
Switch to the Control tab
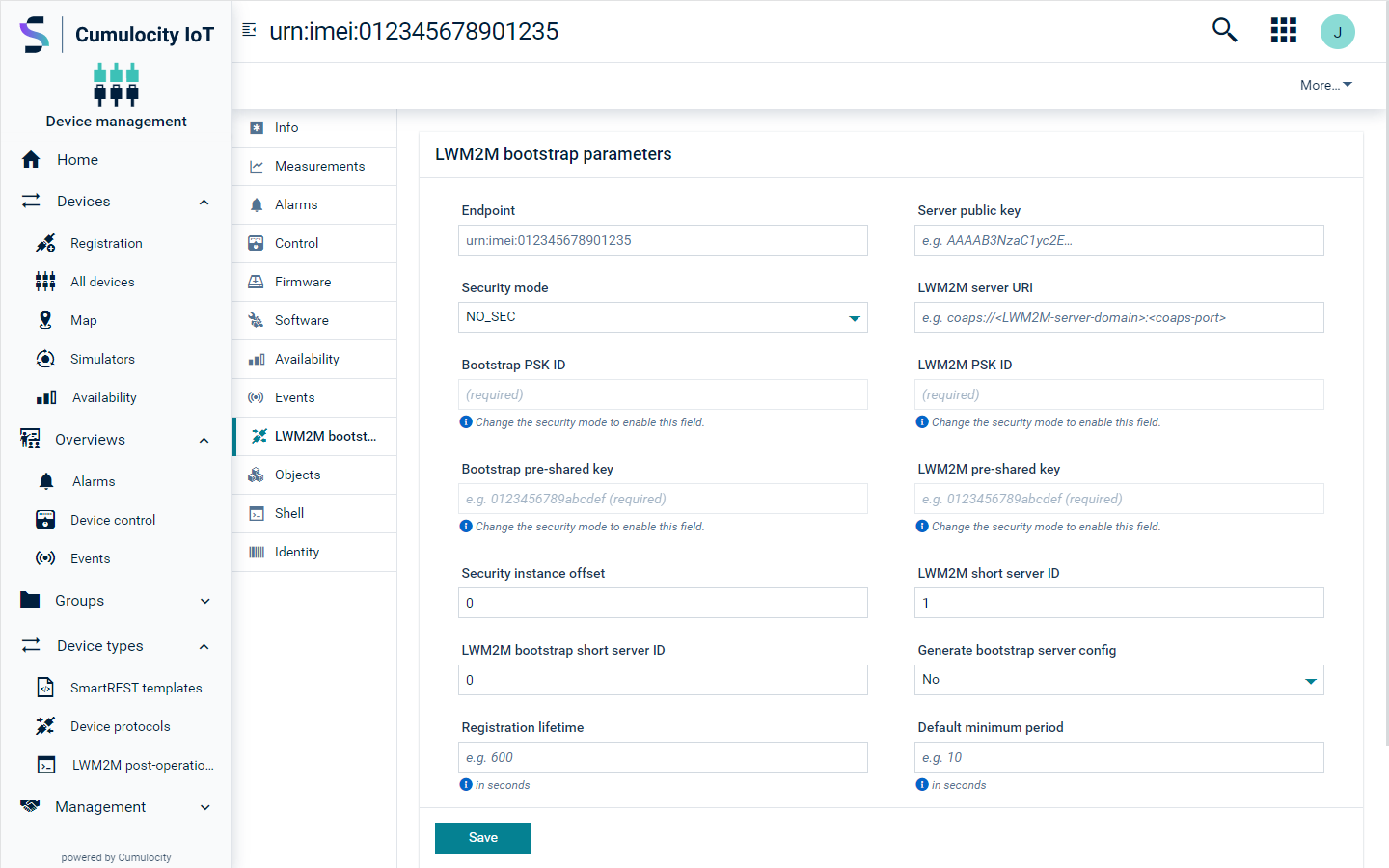(314, 243)
